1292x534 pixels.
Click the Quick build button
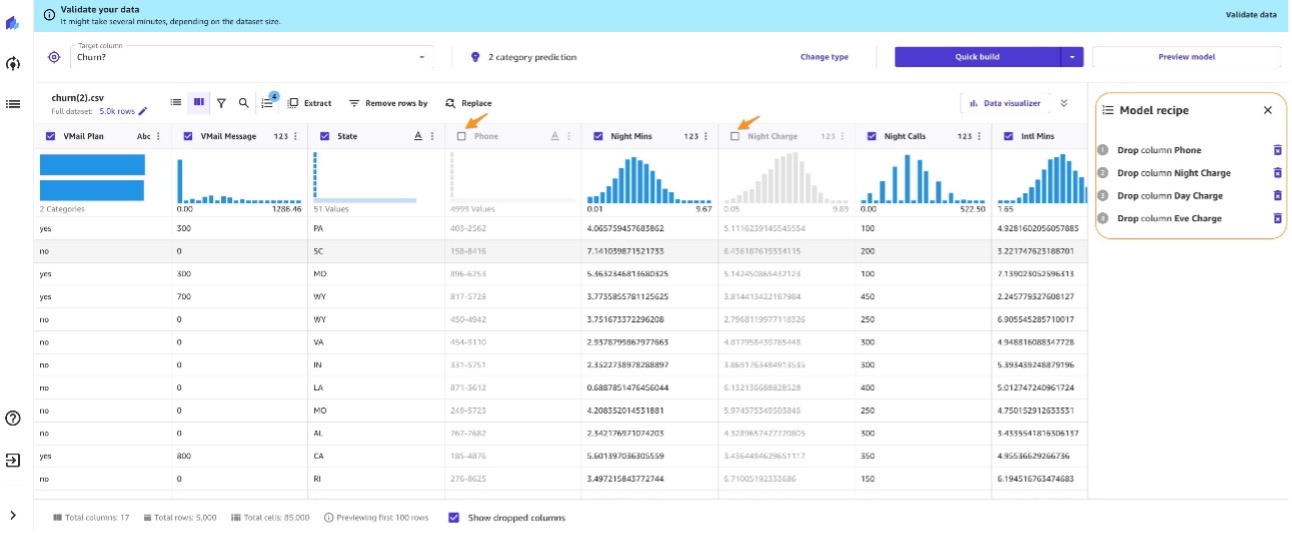(977, 57)
